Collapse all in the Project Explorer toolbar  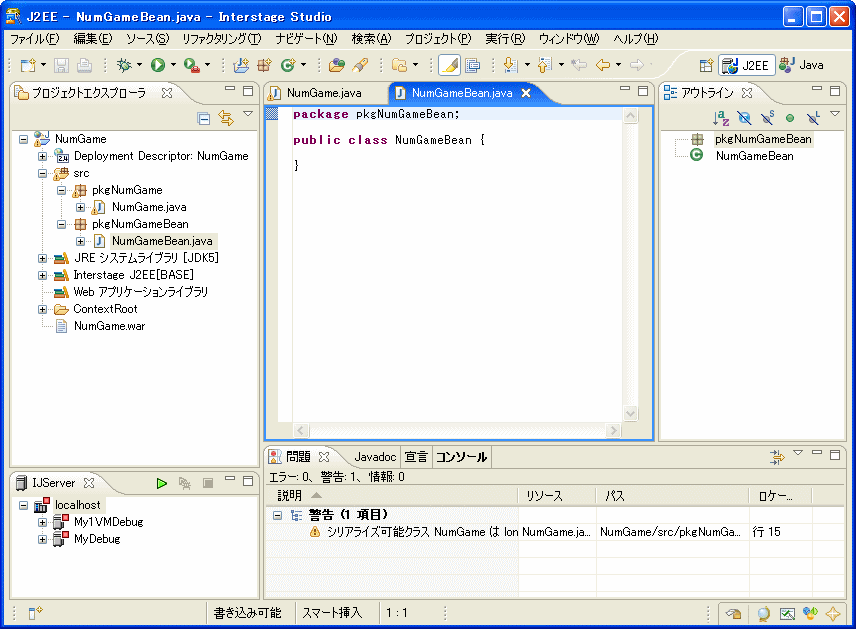(x=204, y=118)
